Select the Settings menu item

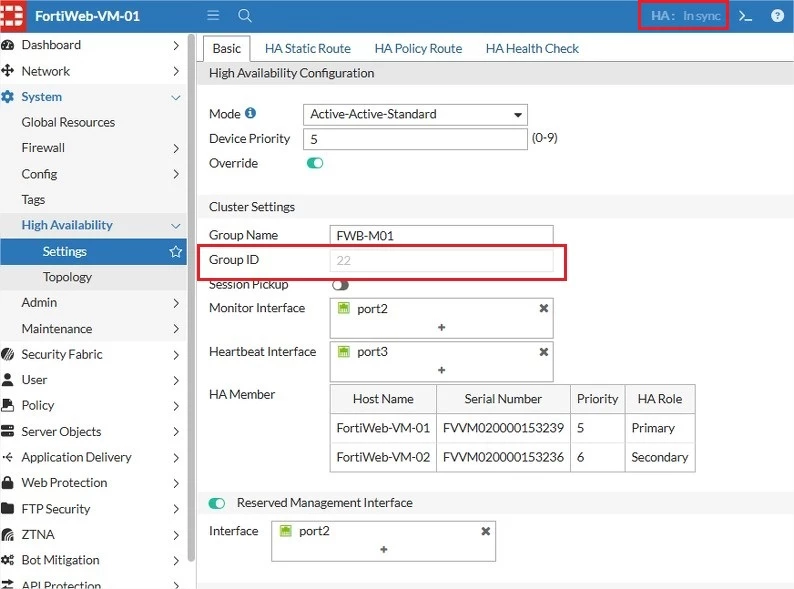[x=93, y=251]
